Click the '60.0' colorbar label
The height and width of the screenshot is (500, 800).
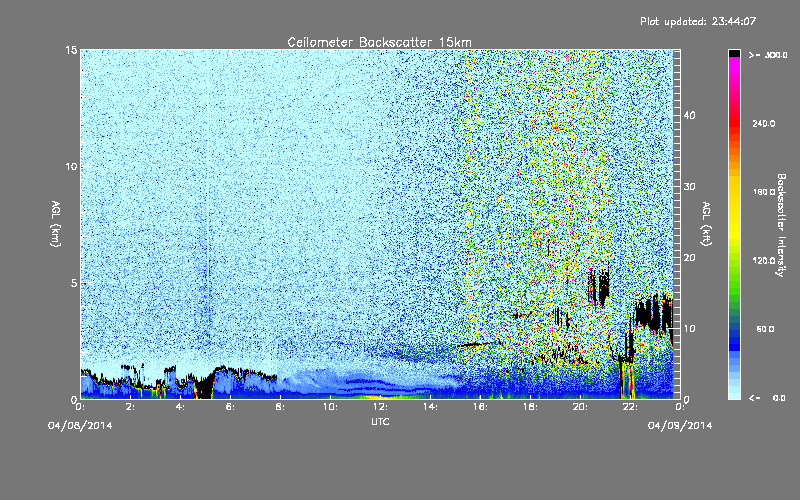(765, 330)
